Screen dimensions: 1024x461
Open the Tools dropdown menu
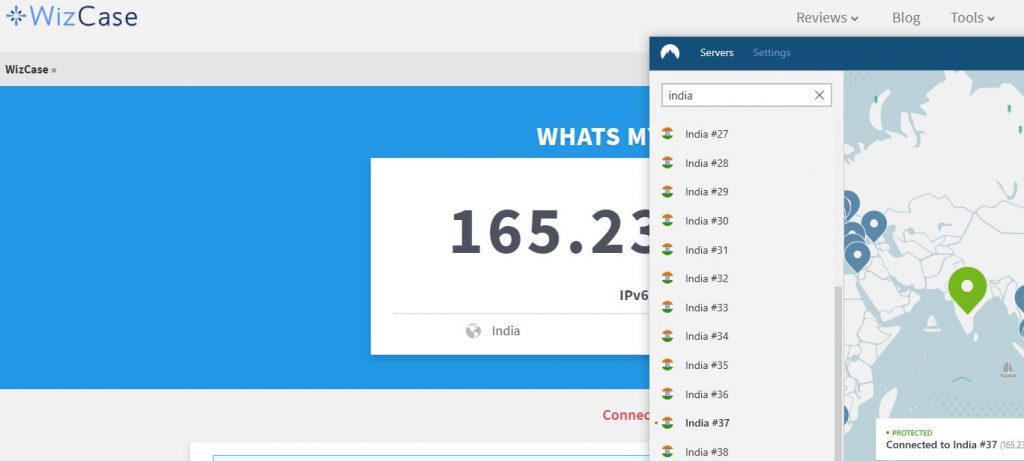click(x=972, y=18)
